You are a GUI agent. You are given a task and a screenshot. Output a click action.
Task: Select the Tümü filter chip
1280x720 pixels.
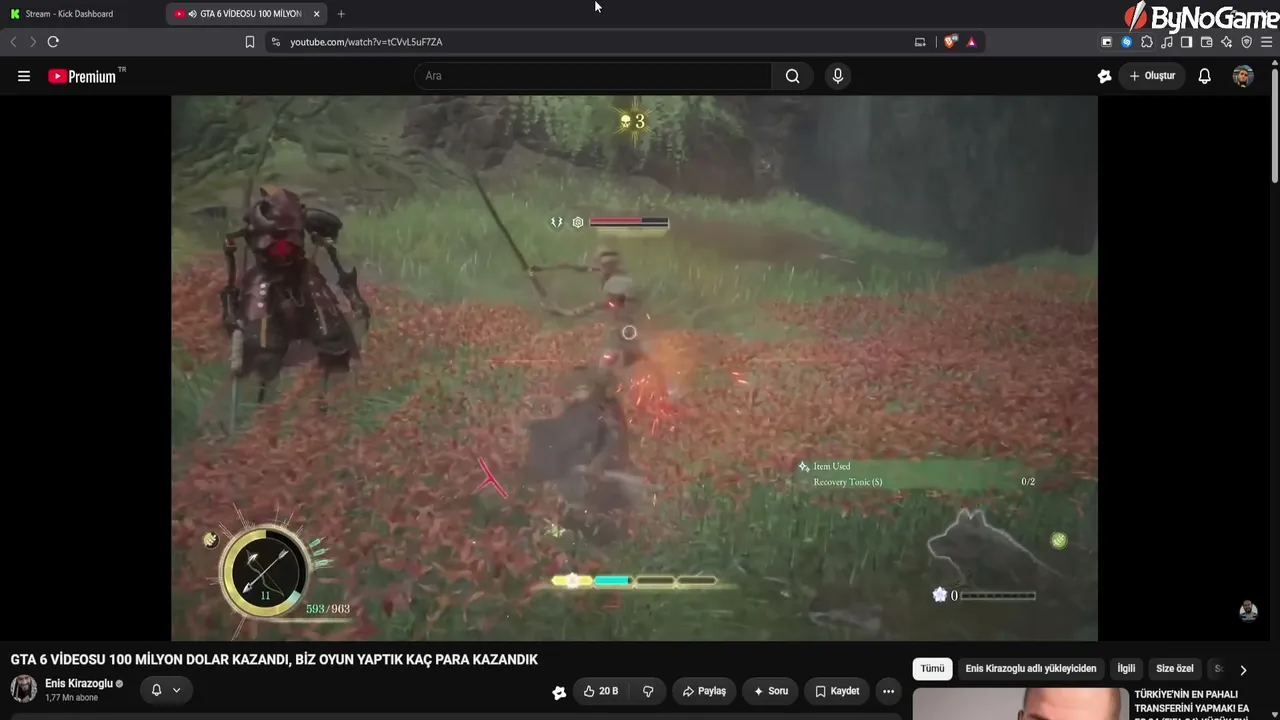[x=932, y=669]
